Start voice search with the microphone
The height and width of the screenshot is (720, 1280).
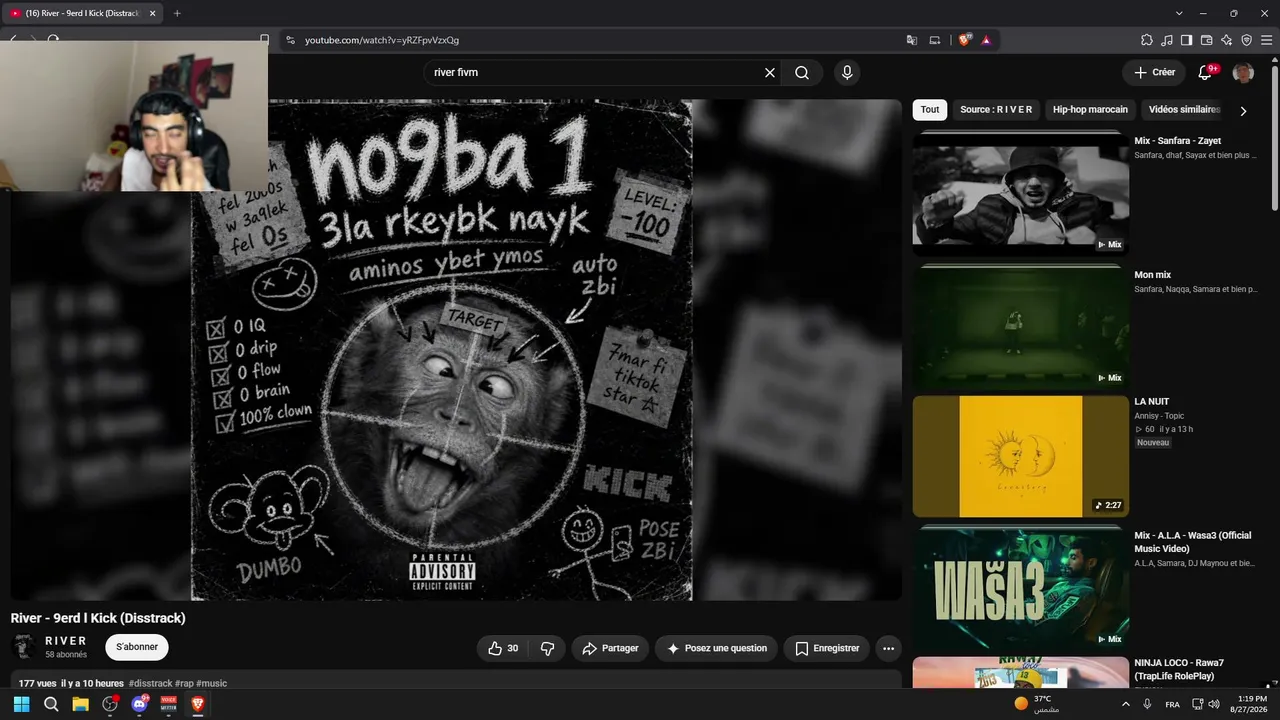click(847, 73)
